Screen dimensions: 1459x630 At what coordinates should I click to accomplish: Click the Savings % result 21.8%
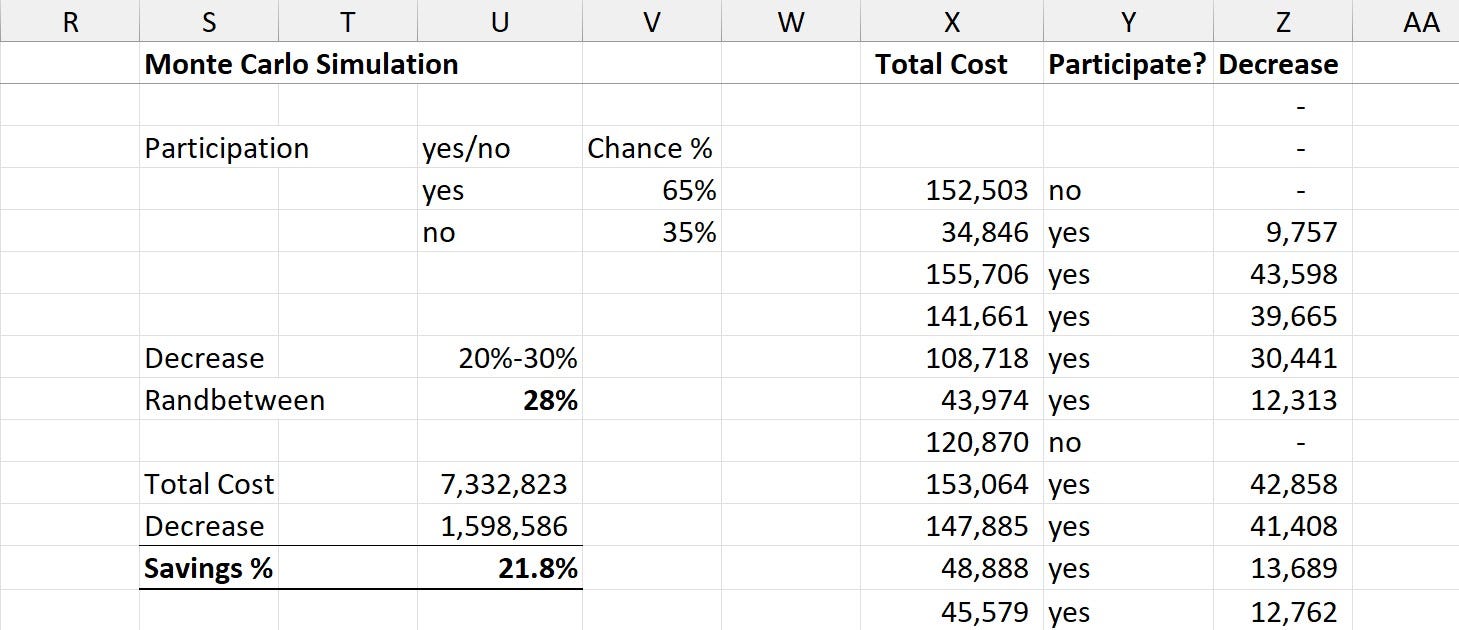[x=500, y=568]
